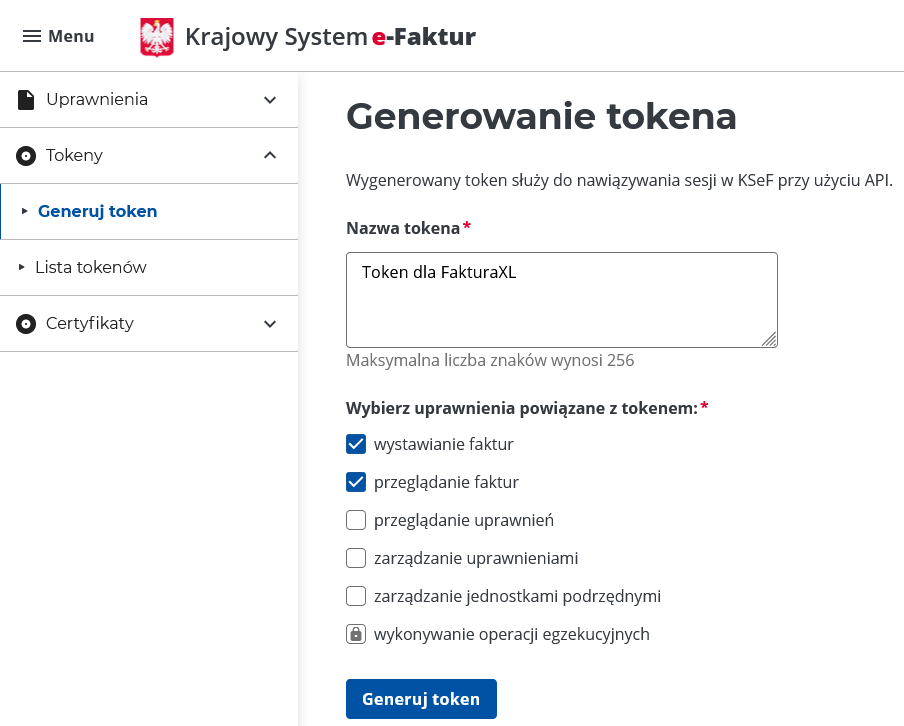
Task: Expand the Uprawnienia section
Action: [x=268, y=99]
